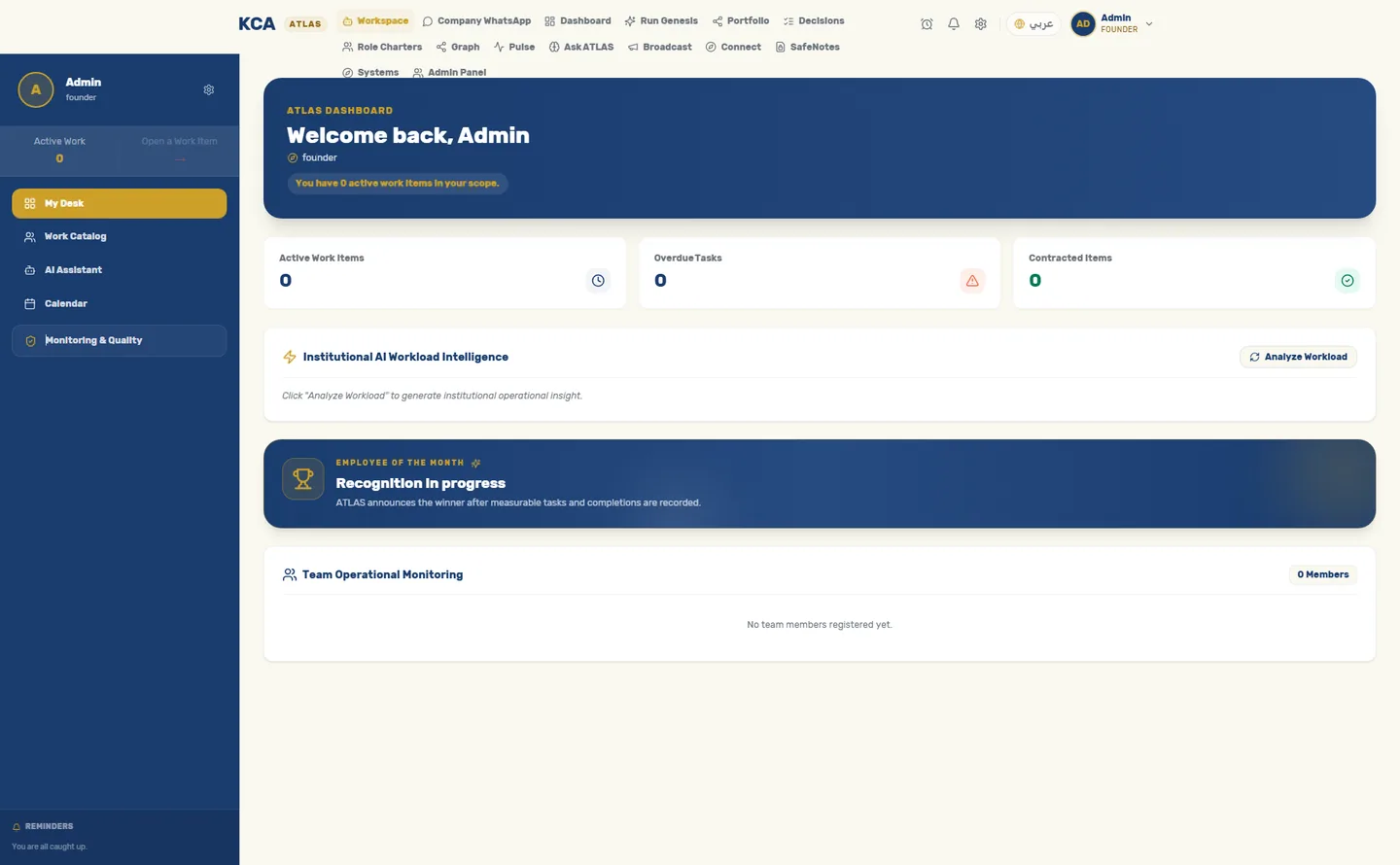Image resolution: width=1400 pixels, height=865 pixels.
Task: Click the Admin avatar circle in sidebar
Action: point(36,89)
